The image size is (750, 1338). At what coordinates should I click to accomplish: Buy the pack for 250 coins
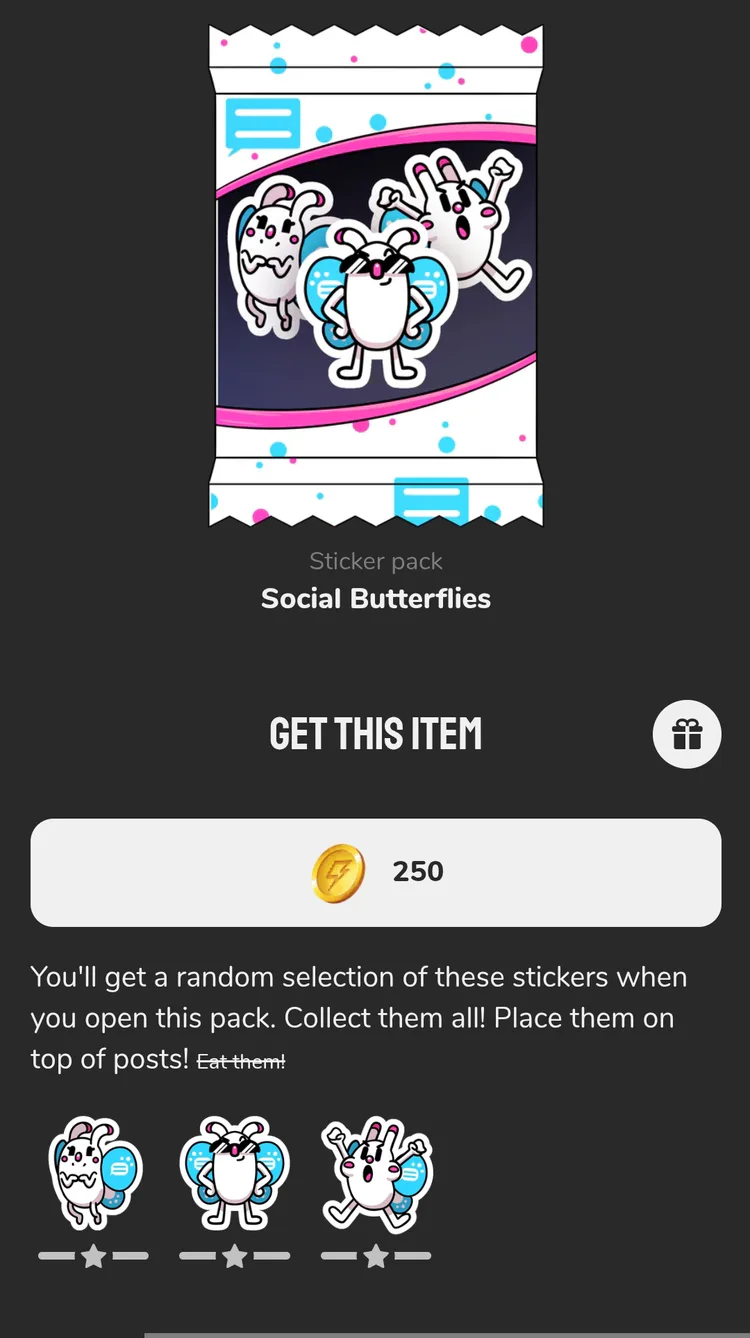[376, 872]
